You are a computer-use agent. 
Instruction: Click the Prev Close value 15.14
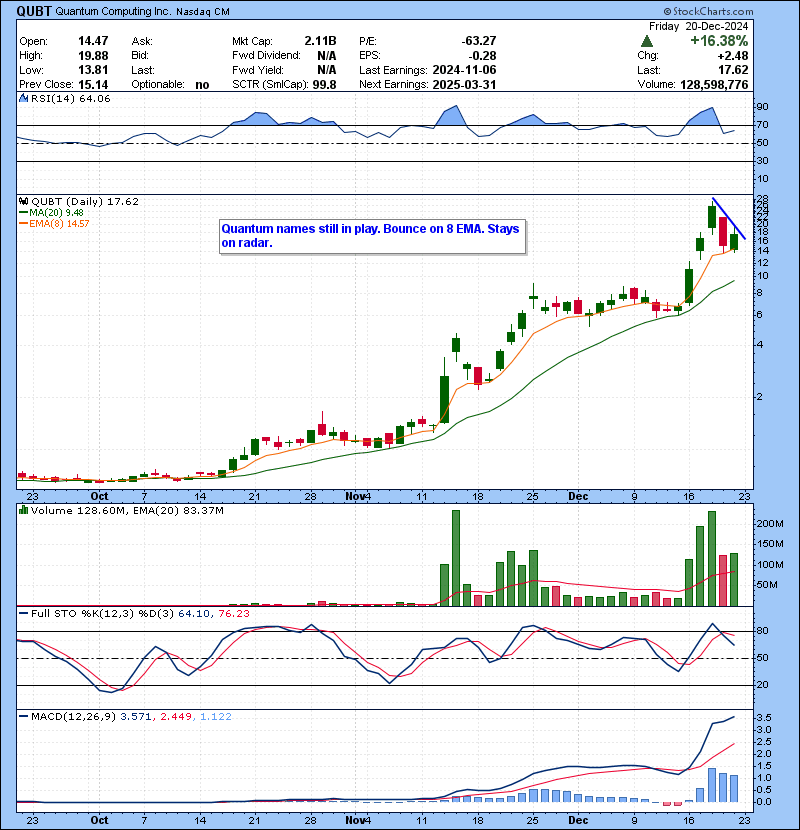tap(93, 85)
